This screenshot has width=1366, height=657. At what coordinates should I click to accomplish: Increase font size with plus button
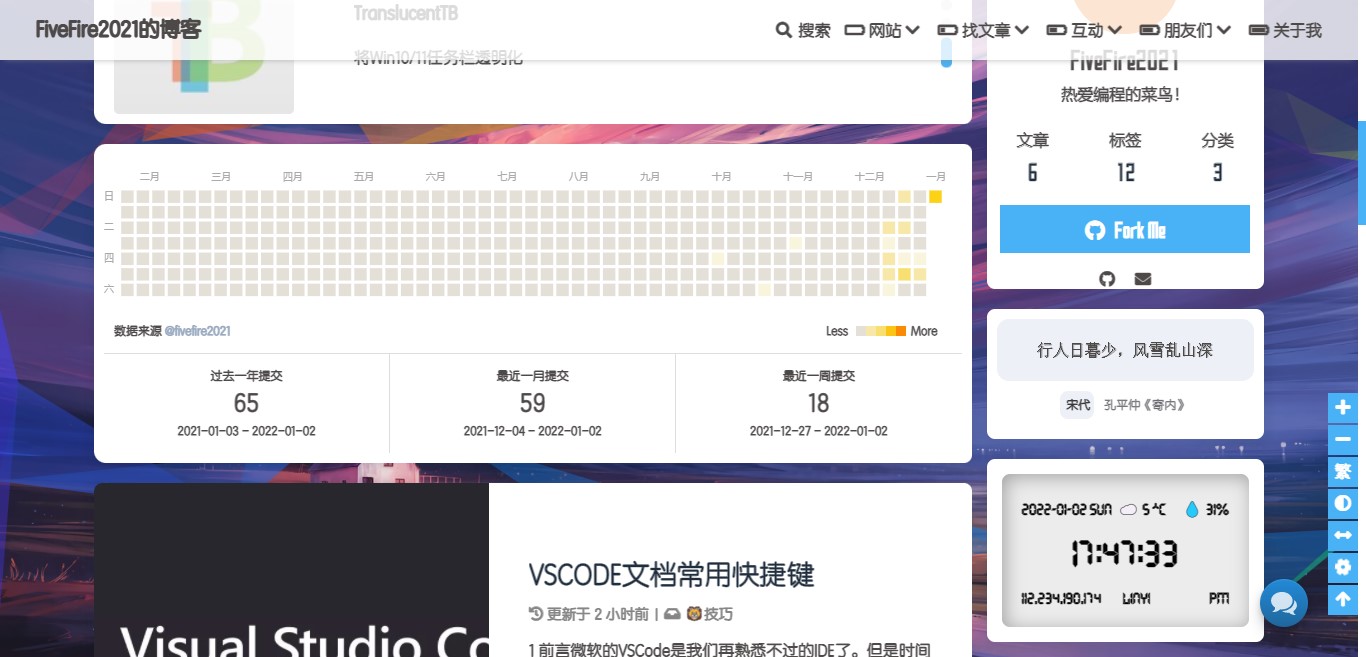click(1343, 407)
